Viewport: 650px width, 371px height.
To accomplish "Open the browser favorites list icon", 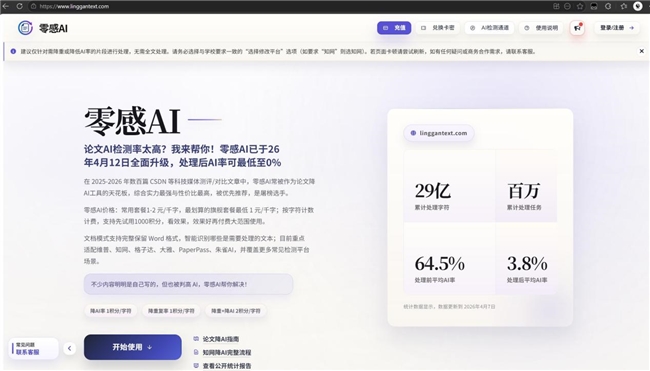I will [623, 6].
